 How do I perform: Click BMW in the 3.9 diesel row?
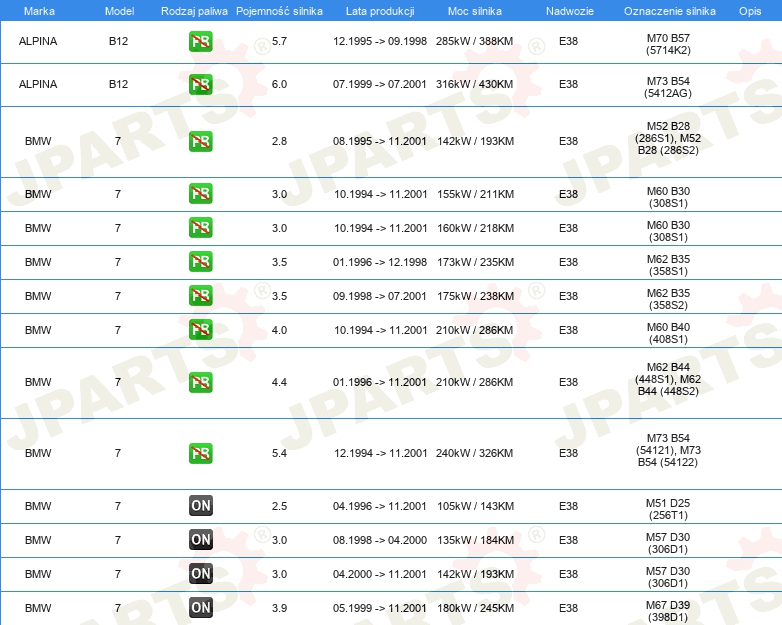(38, 608)
